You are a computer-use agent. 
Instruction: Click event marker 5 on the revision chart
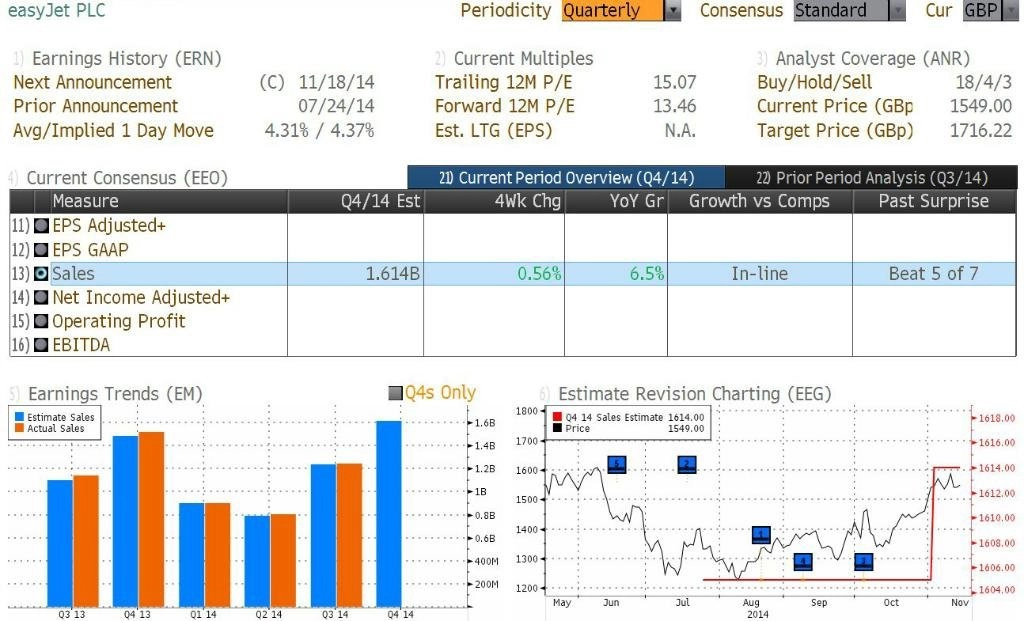[x=617, y=464]
